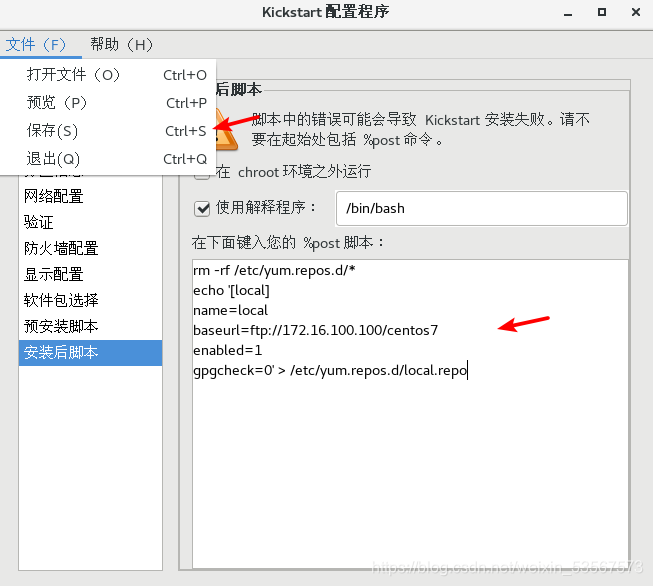This screenshot has width=653, height=586.
Task: Close the Kickstart 配置程序 window
Action: 636,12
